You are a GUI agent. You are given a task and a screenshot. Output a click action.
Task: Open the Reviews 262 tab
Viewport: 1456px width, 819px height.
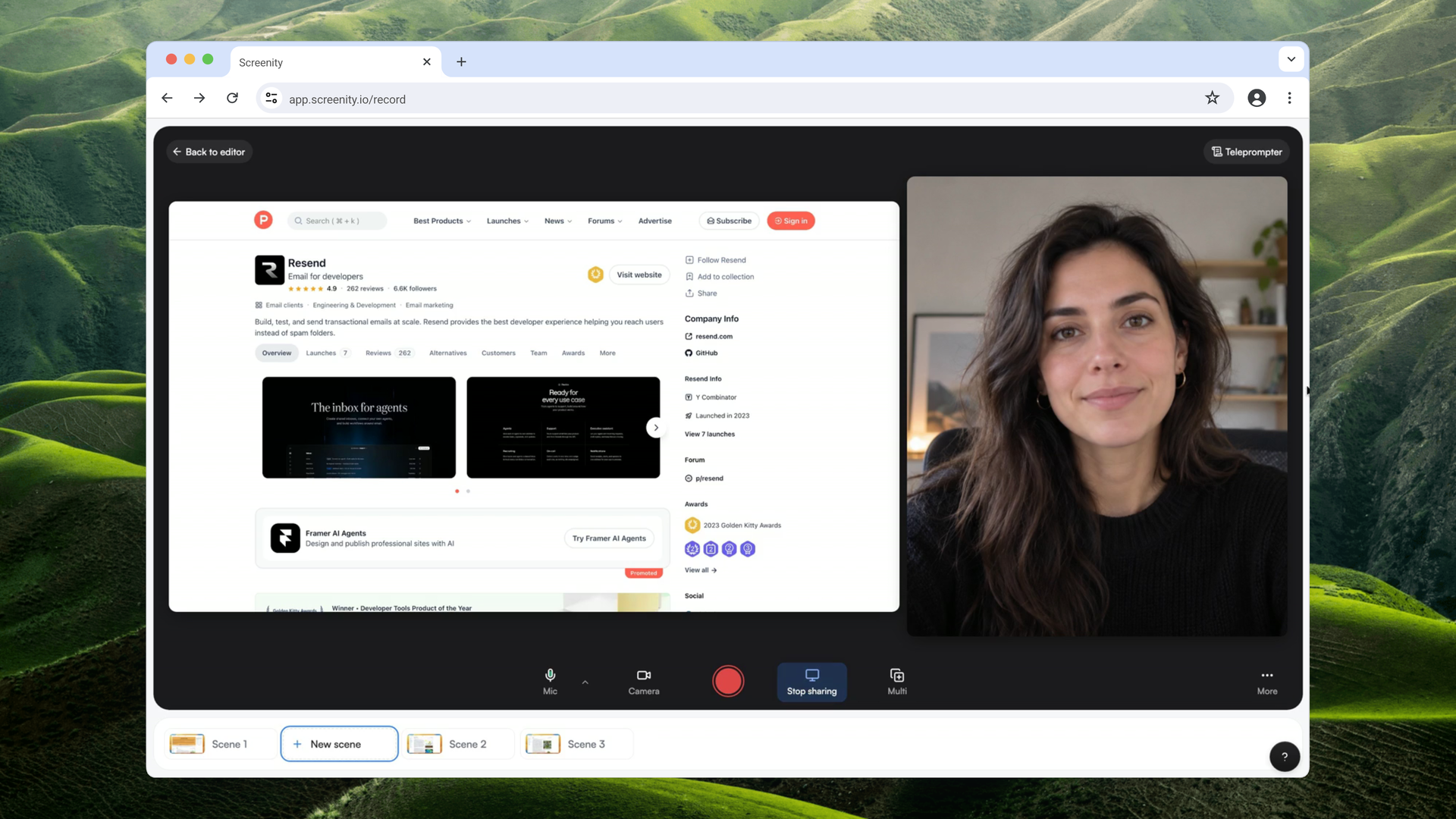pyautogui.click(x=389, y=353)
